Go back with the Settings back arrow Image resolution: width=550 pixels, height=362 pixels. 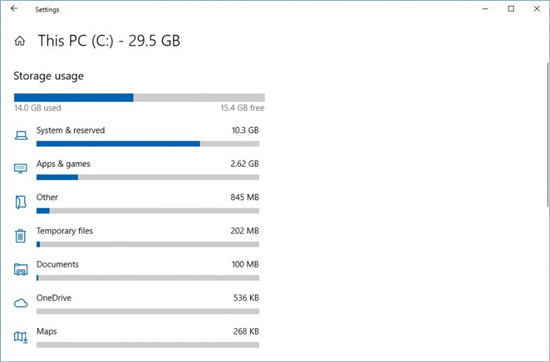[x=14, y=9]
